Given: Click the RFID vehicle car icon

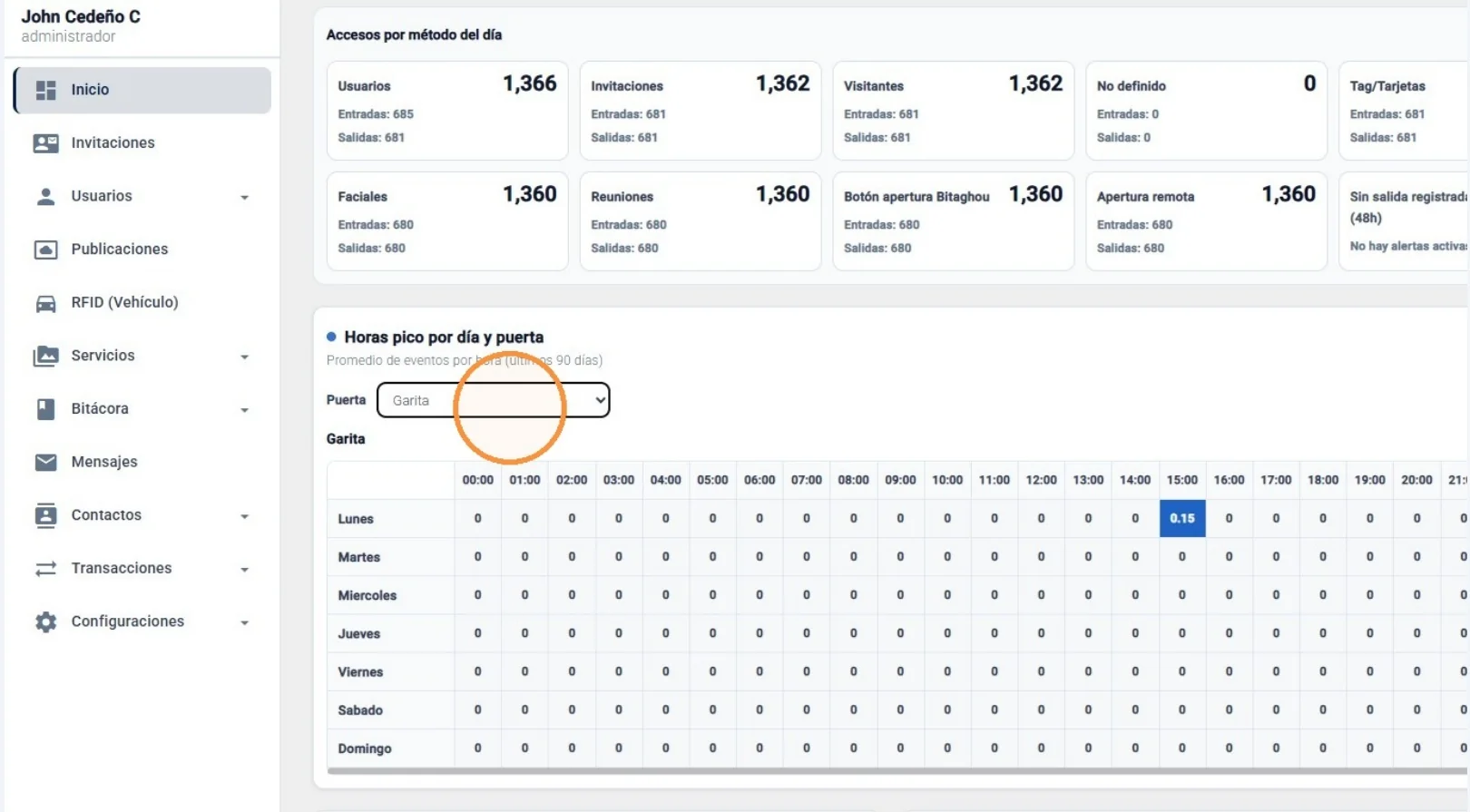Looking at the screenshot, I should [45, 303].
